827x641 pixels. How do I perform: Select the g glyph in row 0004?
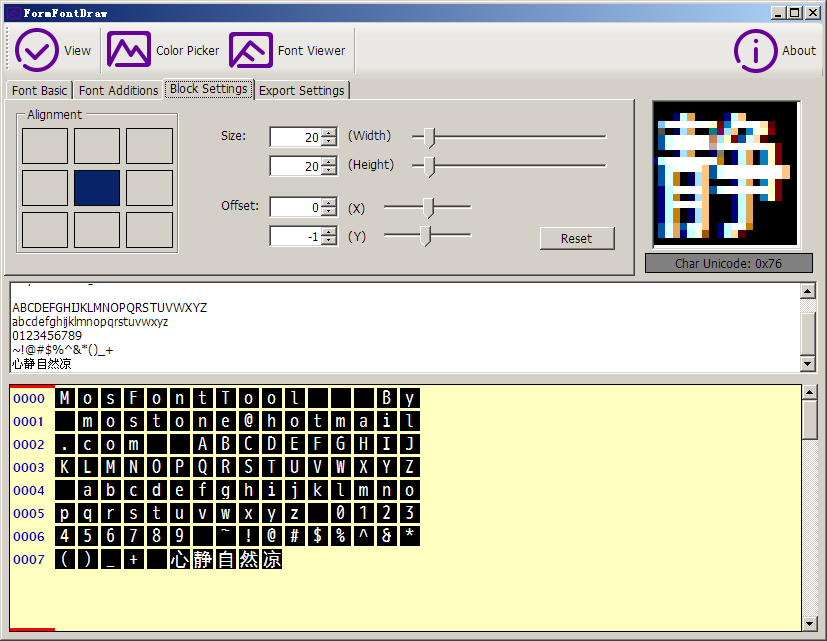click(226, 490)
